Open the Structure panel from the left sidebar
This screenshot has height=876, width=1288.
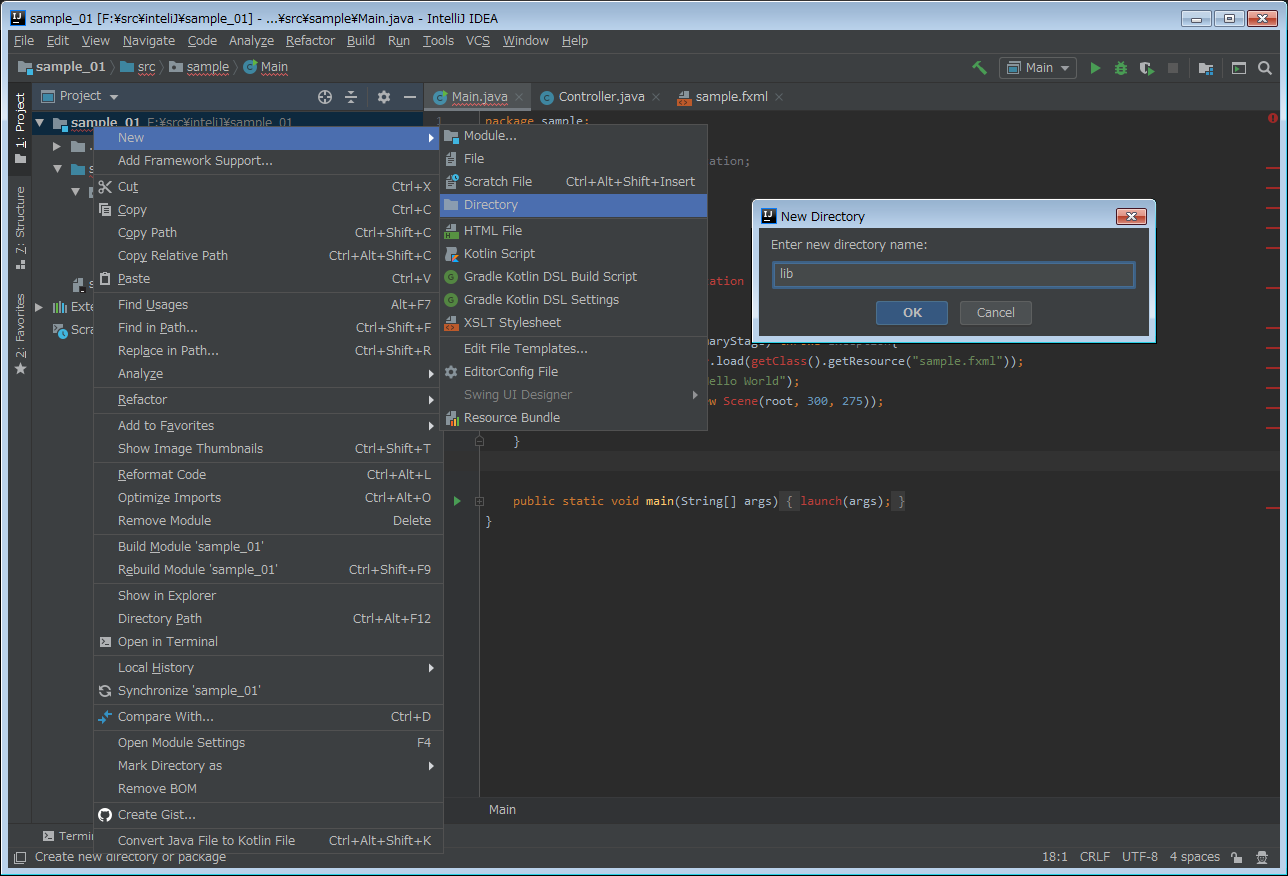(x=20, y=225)
